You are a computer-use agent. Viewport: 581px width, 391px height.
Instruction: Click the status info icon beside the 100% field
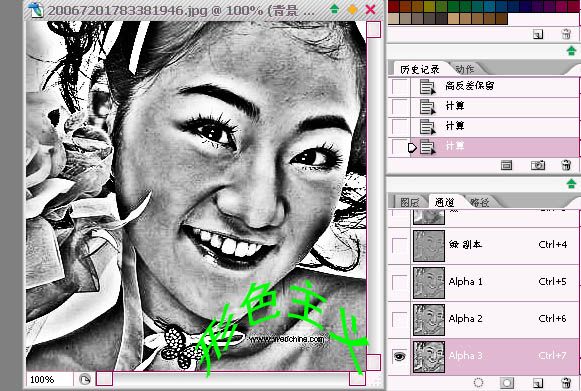(85, 379)
